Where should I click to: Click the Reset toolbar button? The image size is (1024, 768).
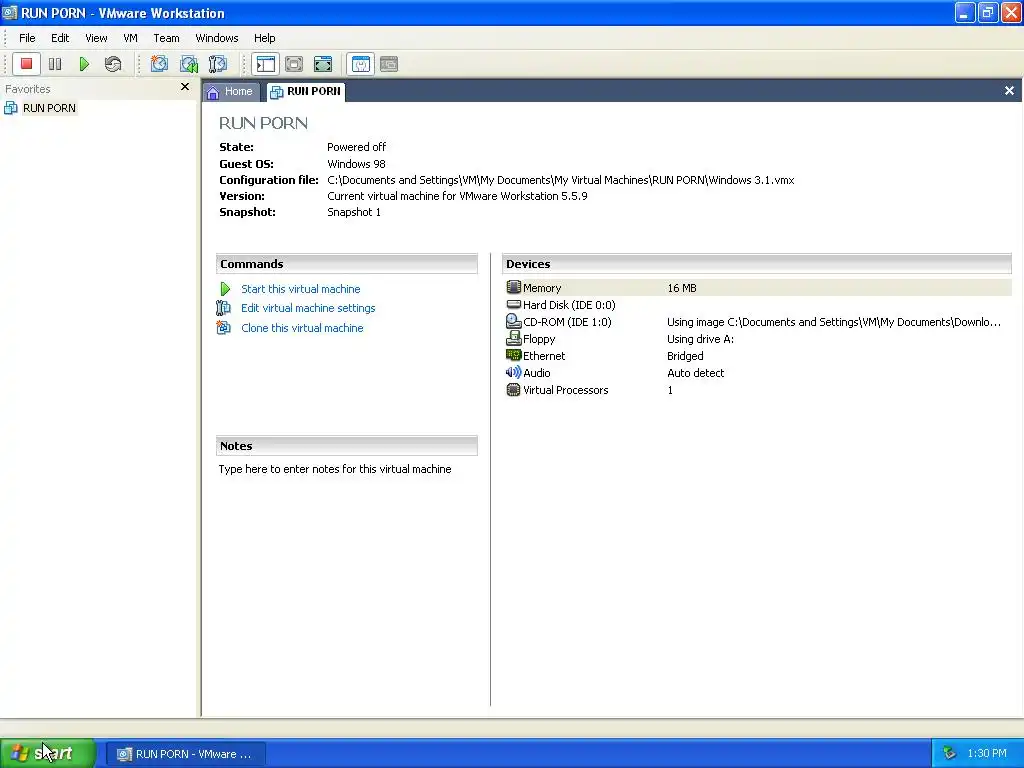(113, 64)
